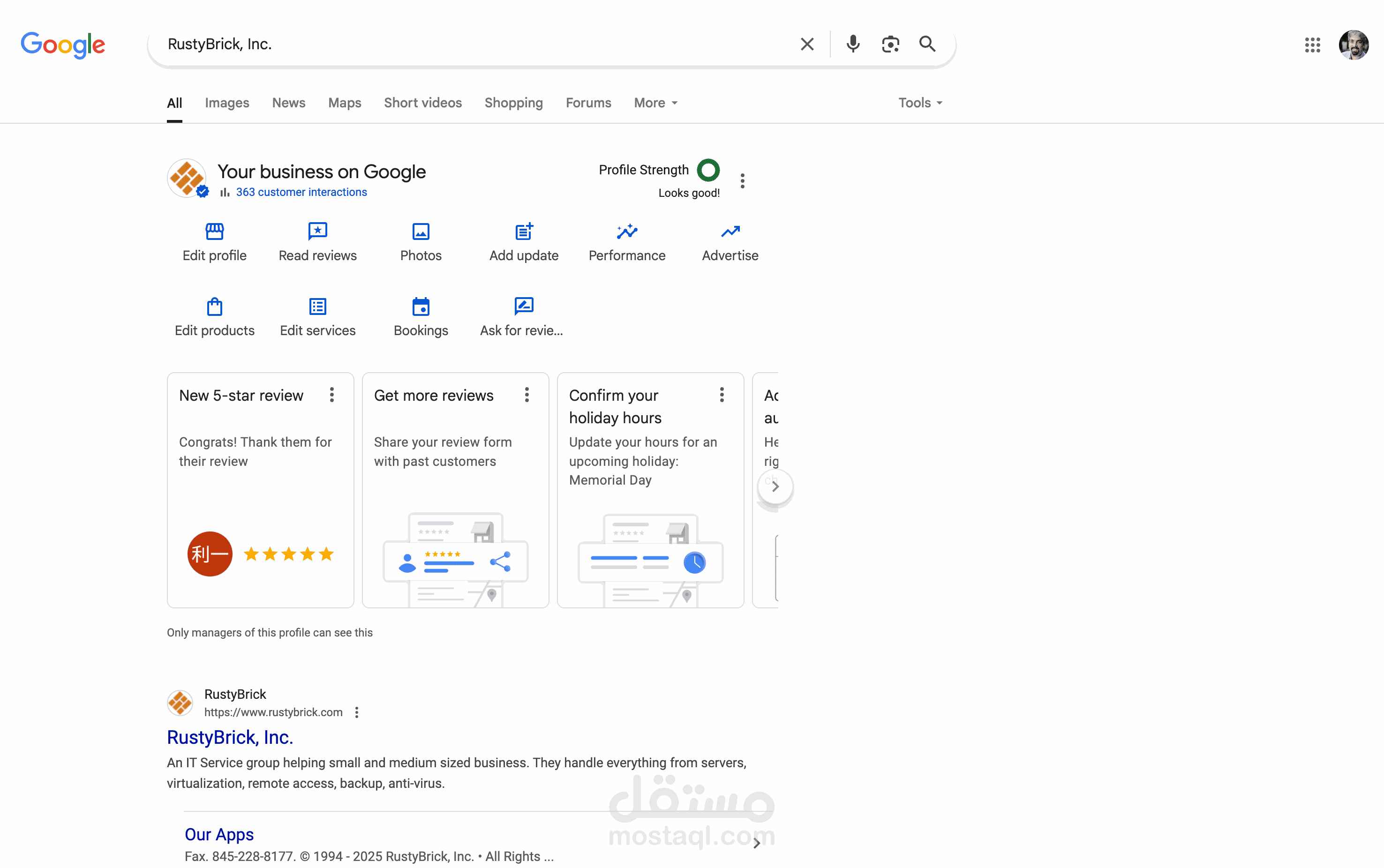The image size is (1384, 868).
Task: Expand Our Apps sitelink chevron
Action: 757,843
